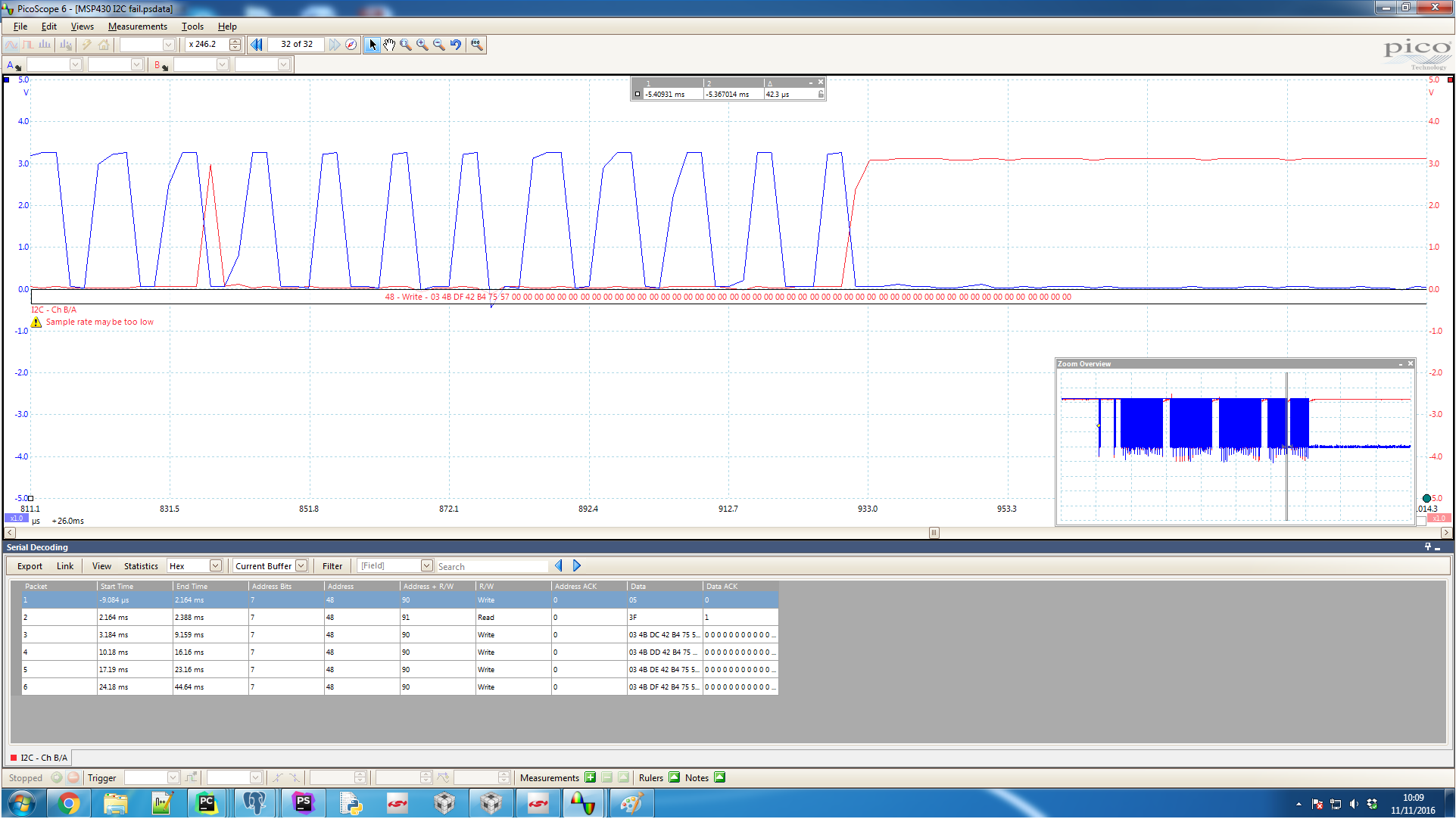Click the Export button in Serial Decoding
This screenshot has width=1456, height=819.
[x=30, y=566]
